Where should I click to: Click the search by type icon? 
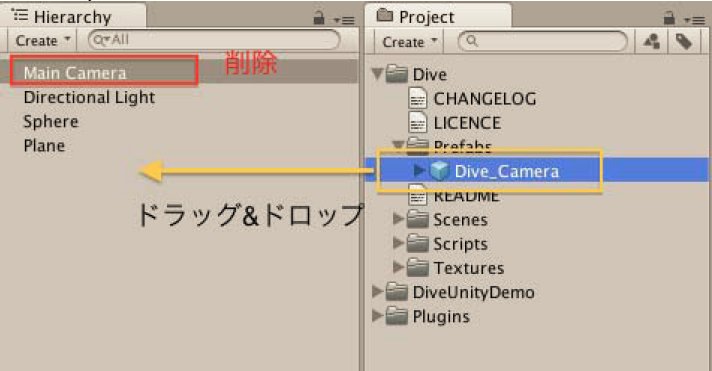click(x=652, y=42)
